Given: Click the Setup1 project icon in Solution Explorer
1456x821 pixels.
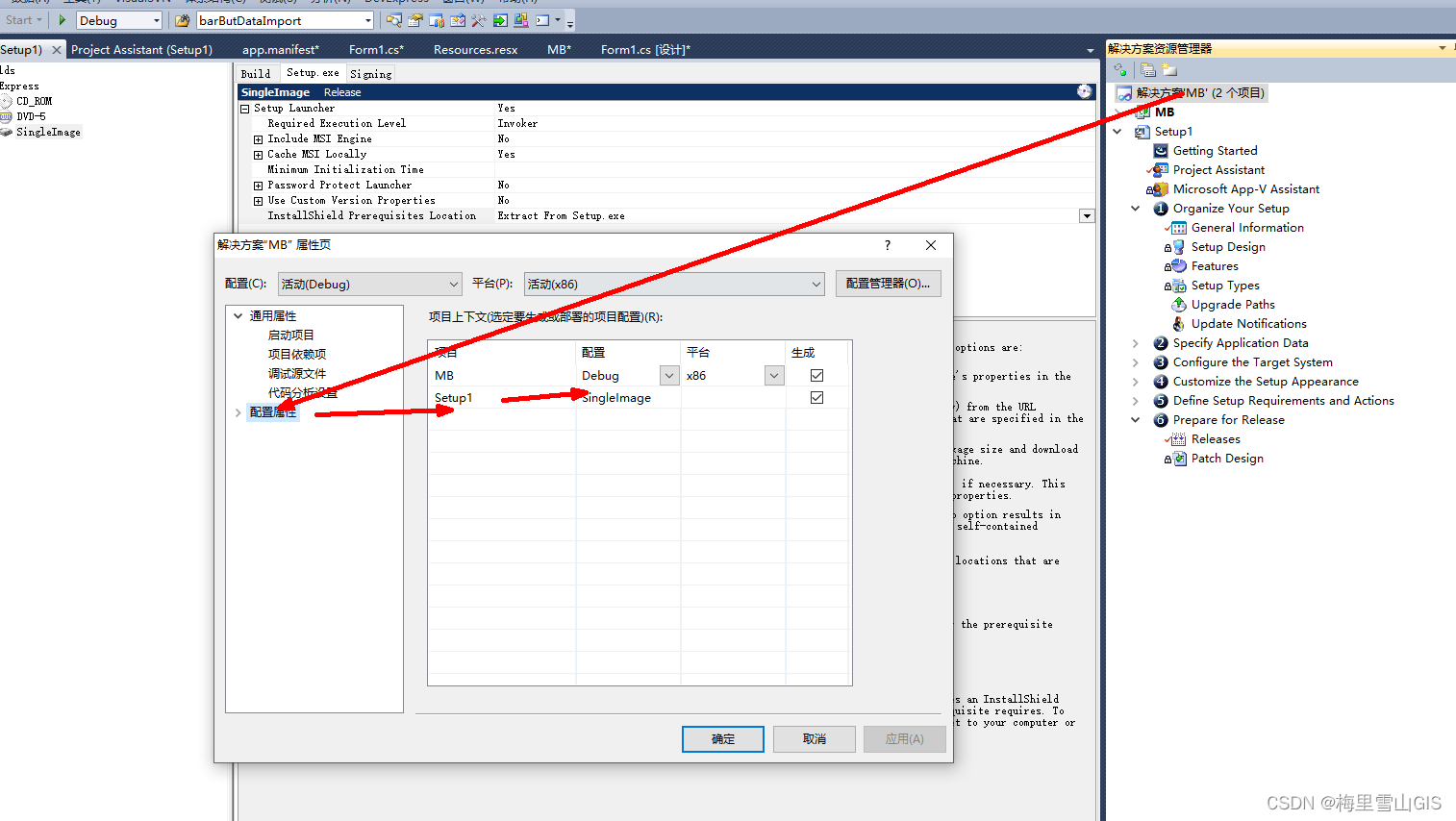Looking at the screenshot, I should coord(1142,132).
